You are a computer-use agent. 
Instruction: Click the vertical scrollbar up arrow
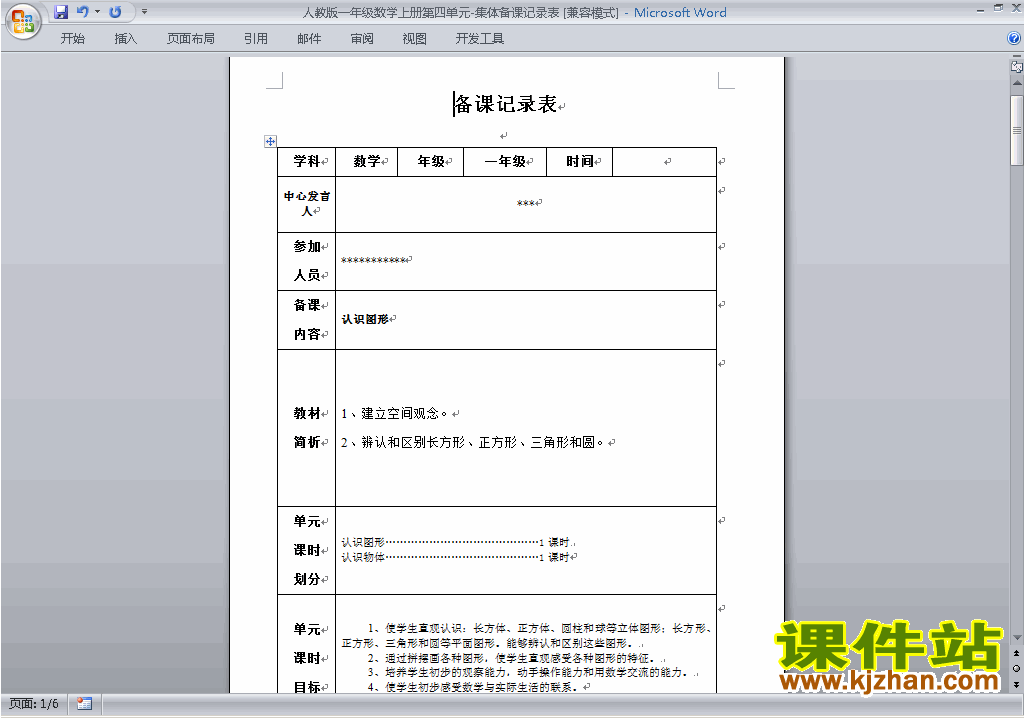tap(1017, 84)
